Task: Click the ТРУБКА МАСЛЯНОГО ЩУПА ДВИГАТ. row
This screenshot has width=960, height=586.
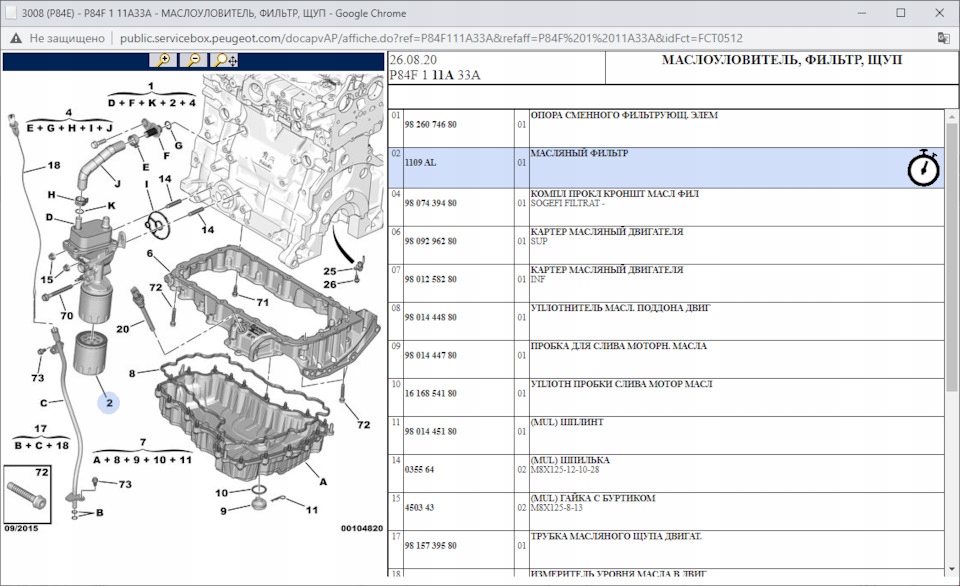Action: [x=617, y=537]
